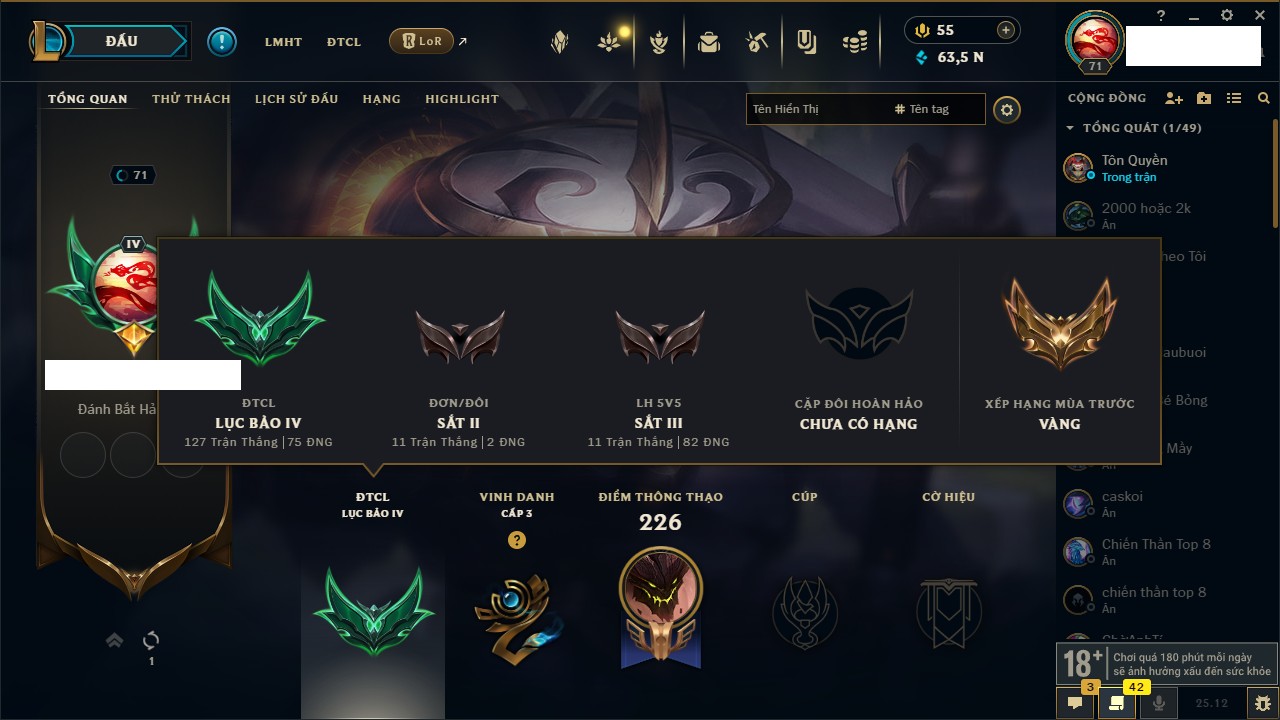Screen dimensions: 1280x720
Task: Collapse the TỔNG QUÁT friends group
Action: coord(1070,128)
